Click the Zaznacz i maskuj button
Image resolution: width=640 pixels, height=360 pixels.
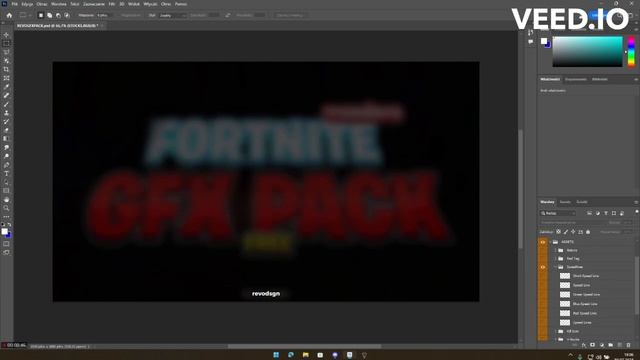290,16
